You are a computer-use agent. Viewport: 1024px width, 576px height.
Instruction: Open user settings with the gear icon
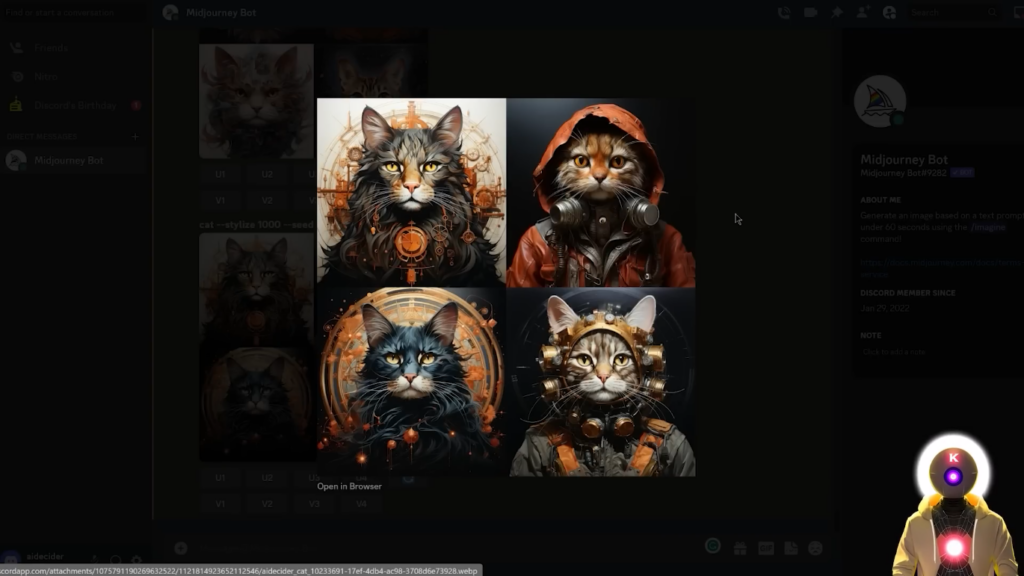click(x=136, y=560)
